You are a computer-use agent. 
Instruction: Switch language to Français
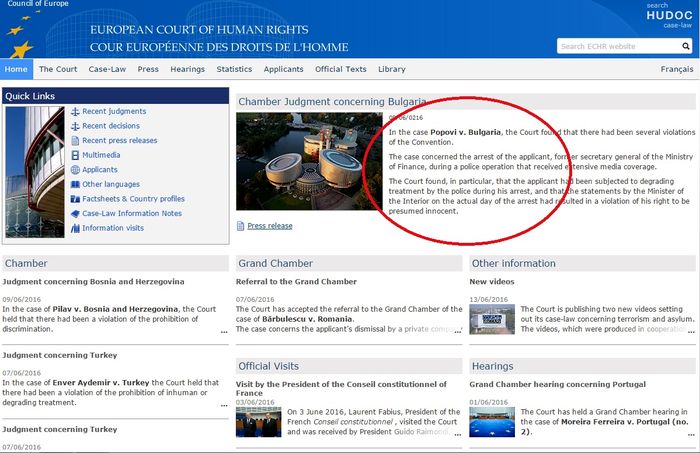pos(677,69)
